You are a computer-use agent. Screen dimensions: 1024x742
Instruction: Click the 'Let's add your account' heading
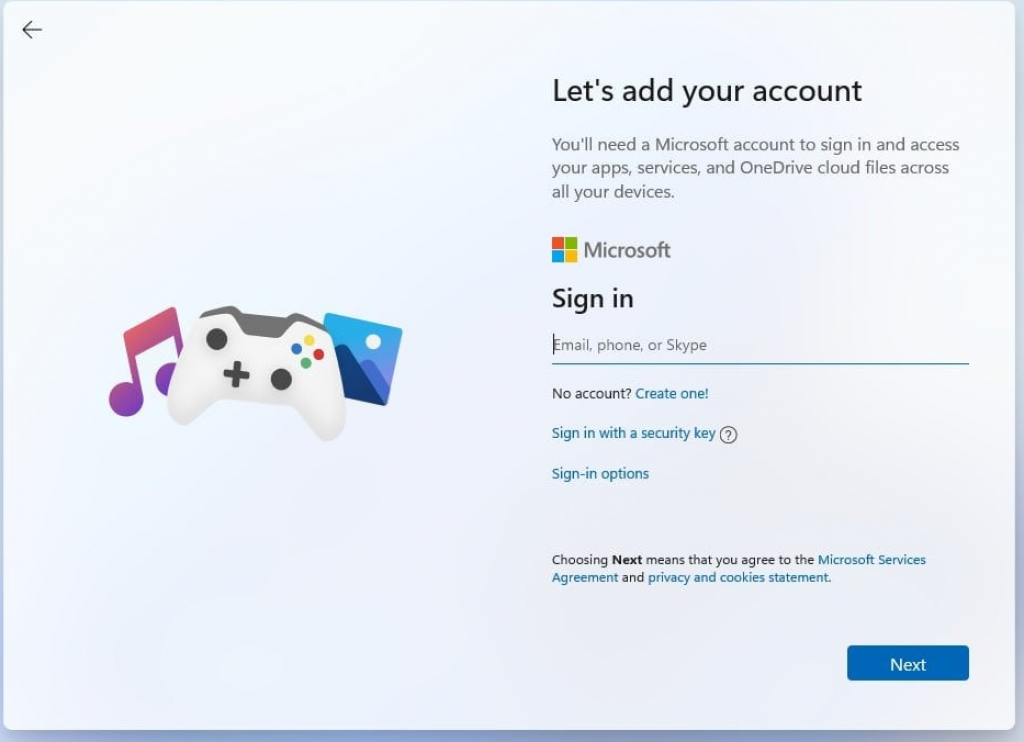point(706,91)
